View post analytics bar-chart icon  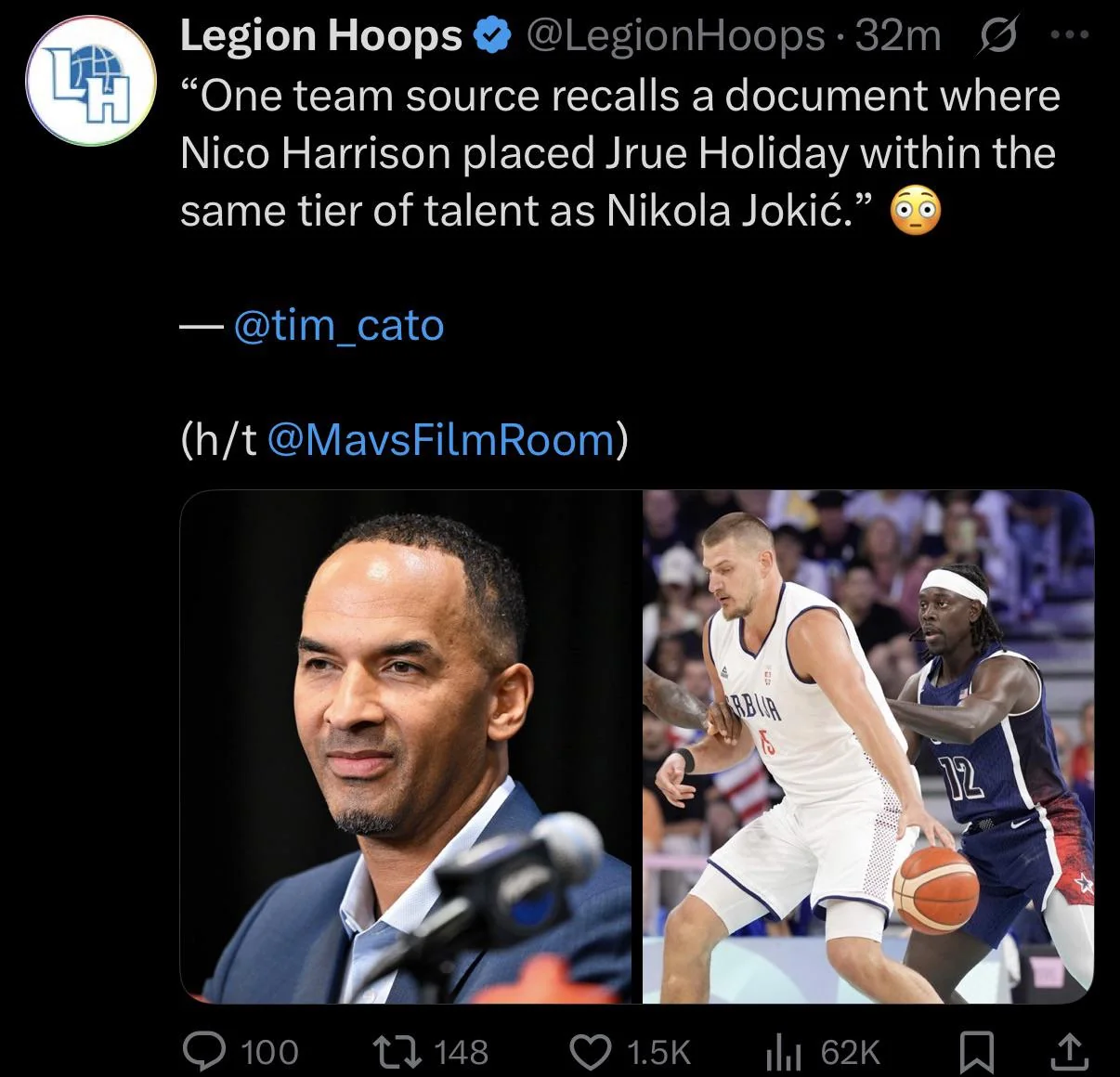(x=781, y=1051)
